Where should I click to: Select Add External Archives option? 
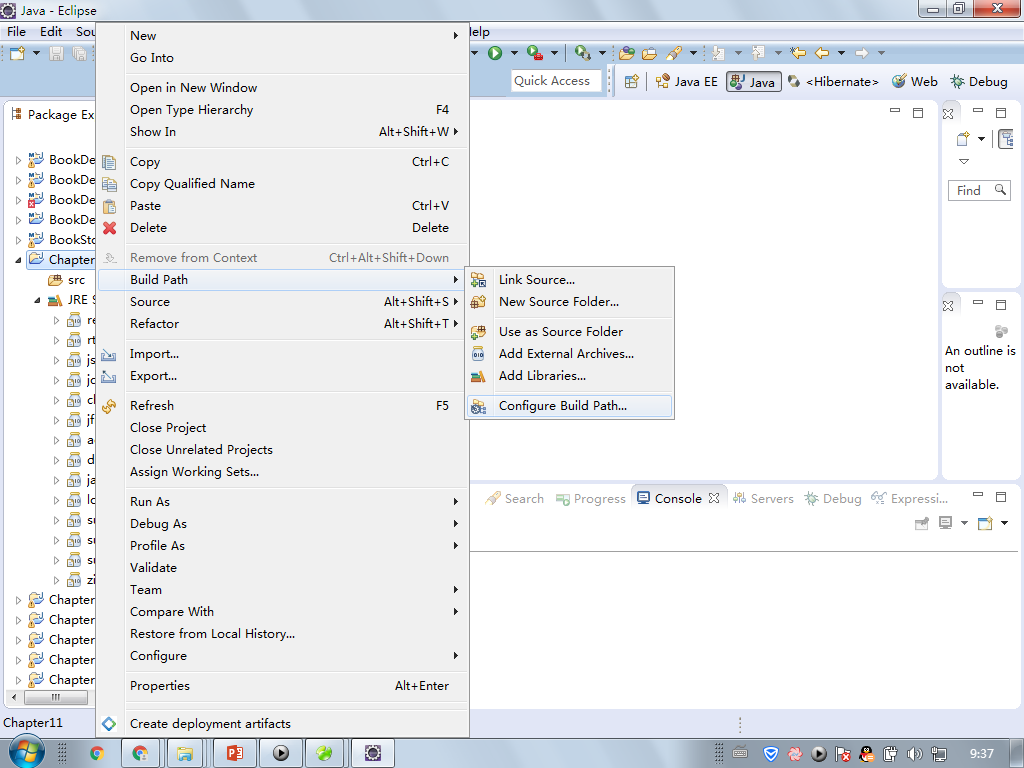pyautogui.click(x=566, y=354)
